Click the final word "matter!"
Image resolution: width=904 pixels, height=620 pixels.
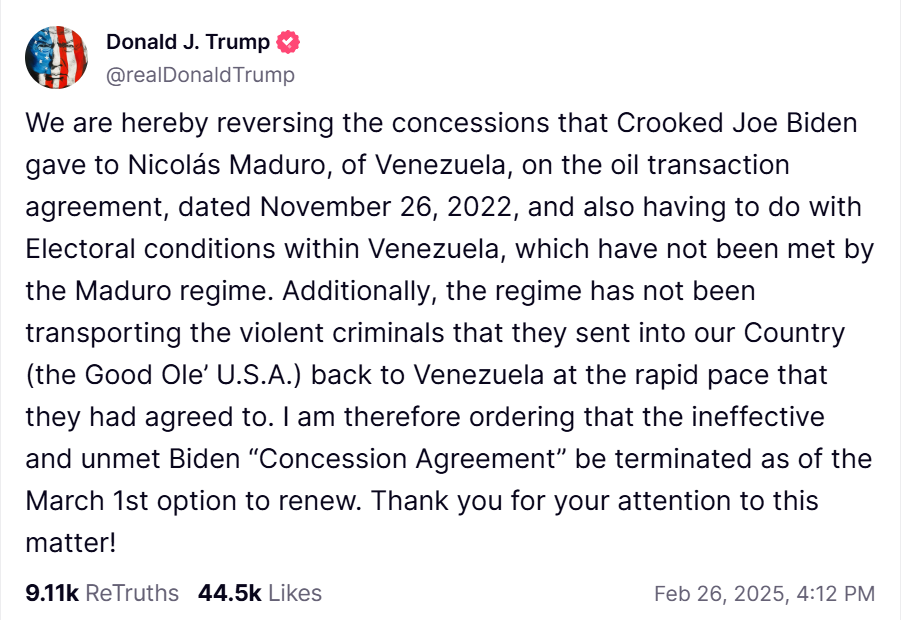(x=71, y=543)
